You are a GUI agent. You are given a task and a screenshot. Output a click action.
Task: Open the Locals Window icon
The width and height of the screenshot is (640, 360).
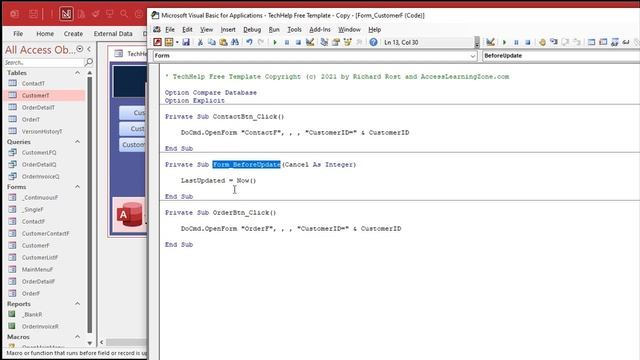click(591, 42)
